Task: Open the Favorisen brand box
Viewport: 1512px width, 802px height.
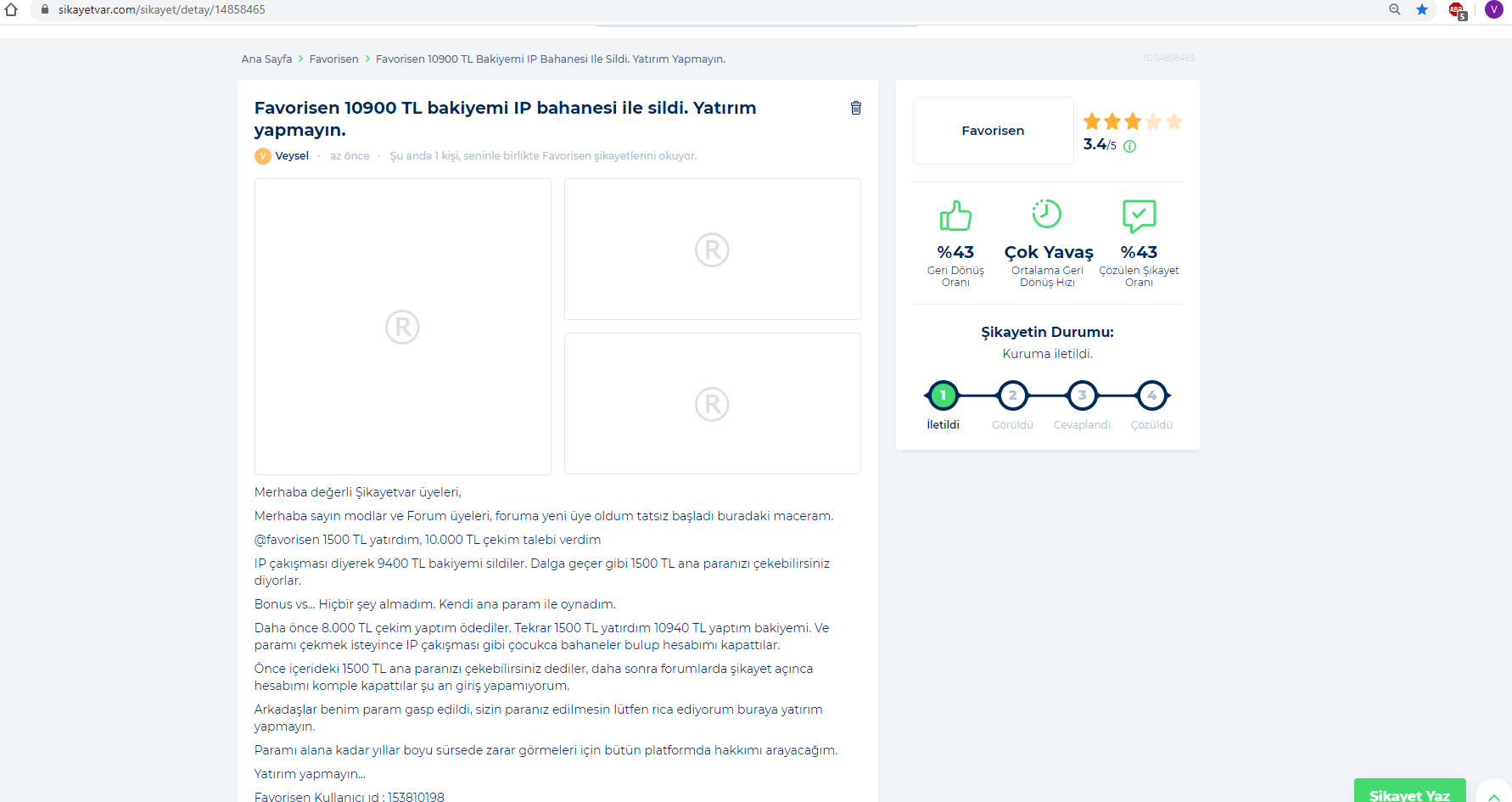Action: [994, 131]
